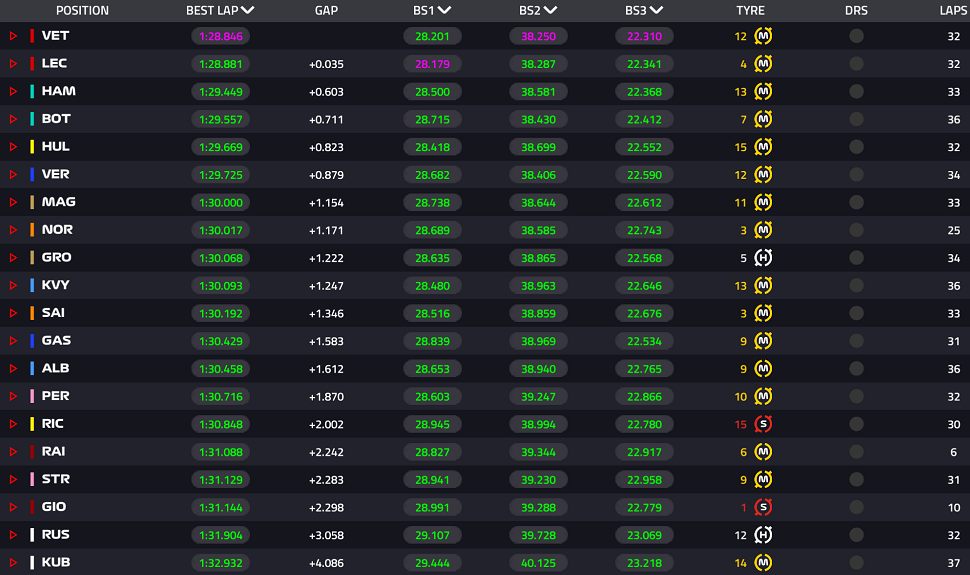Click the hard tyre icon for GRO
The height and width of the screenshot is (575, 970).
coord(763,257)
